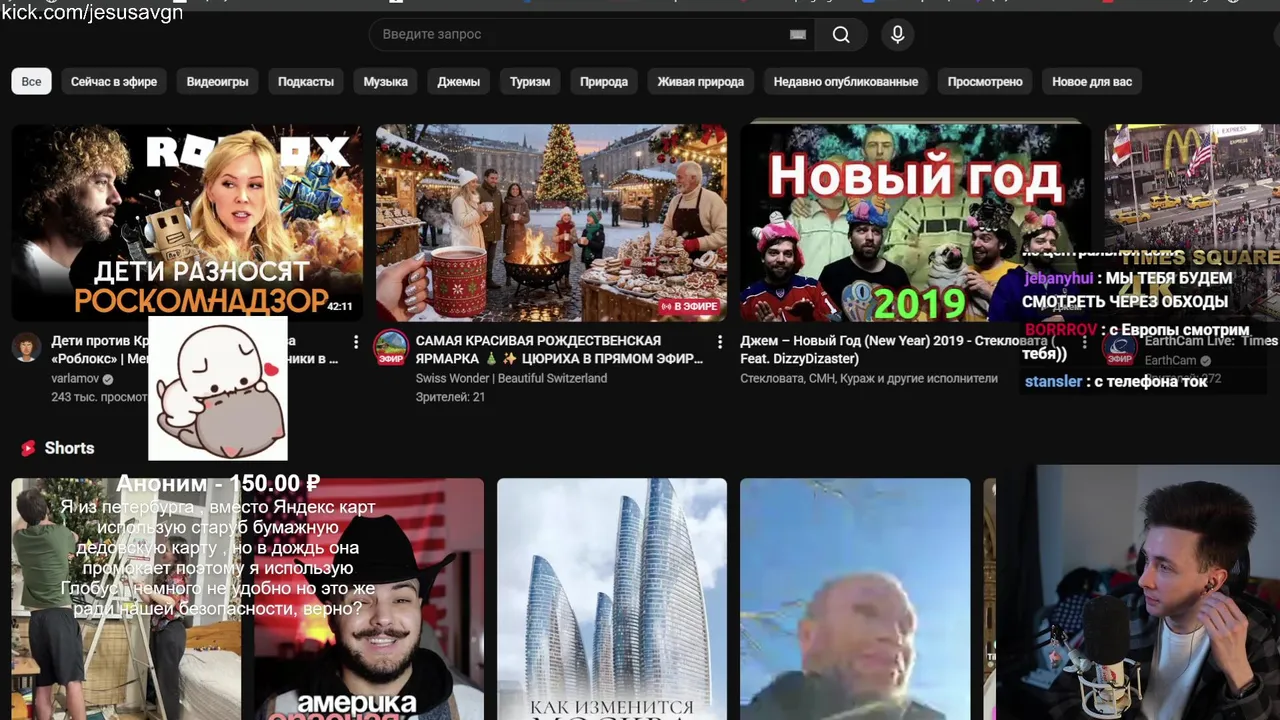
Task: Click the "Зрителей: 21" viewer count
Action: [x=450, y=398]
